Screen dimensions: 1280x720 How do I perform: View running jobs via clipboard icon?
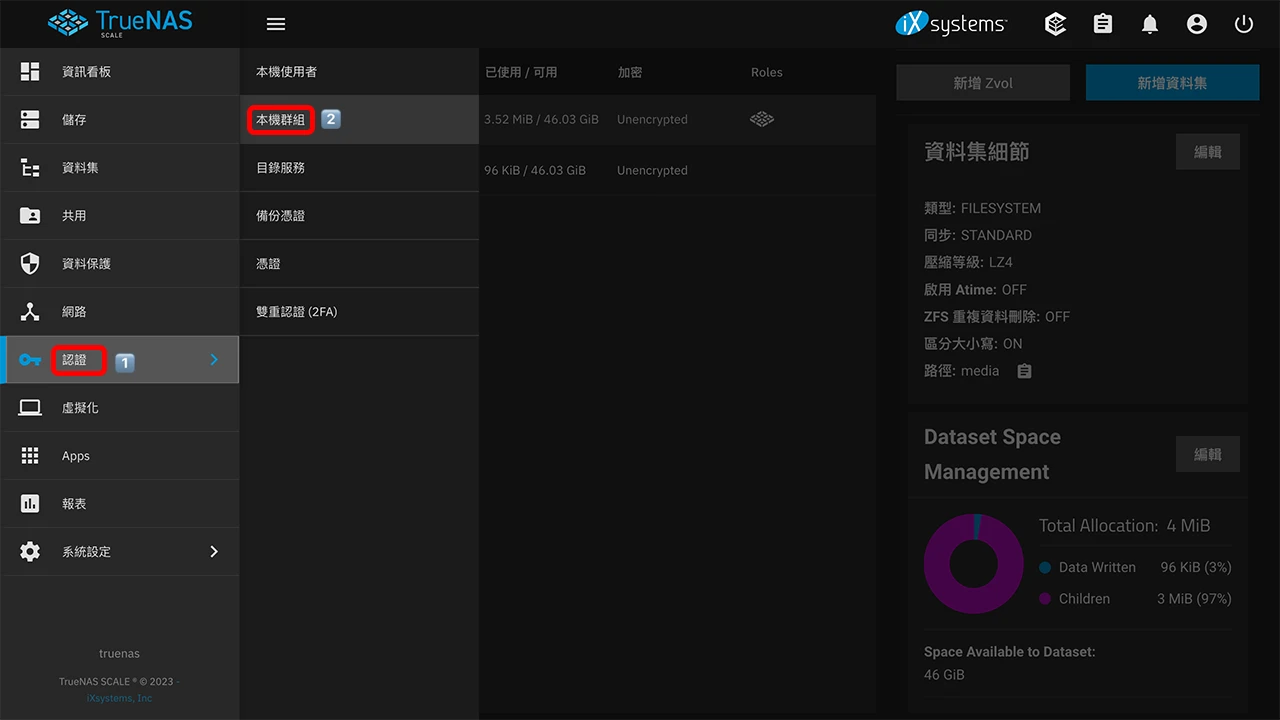pos(1102,24)
